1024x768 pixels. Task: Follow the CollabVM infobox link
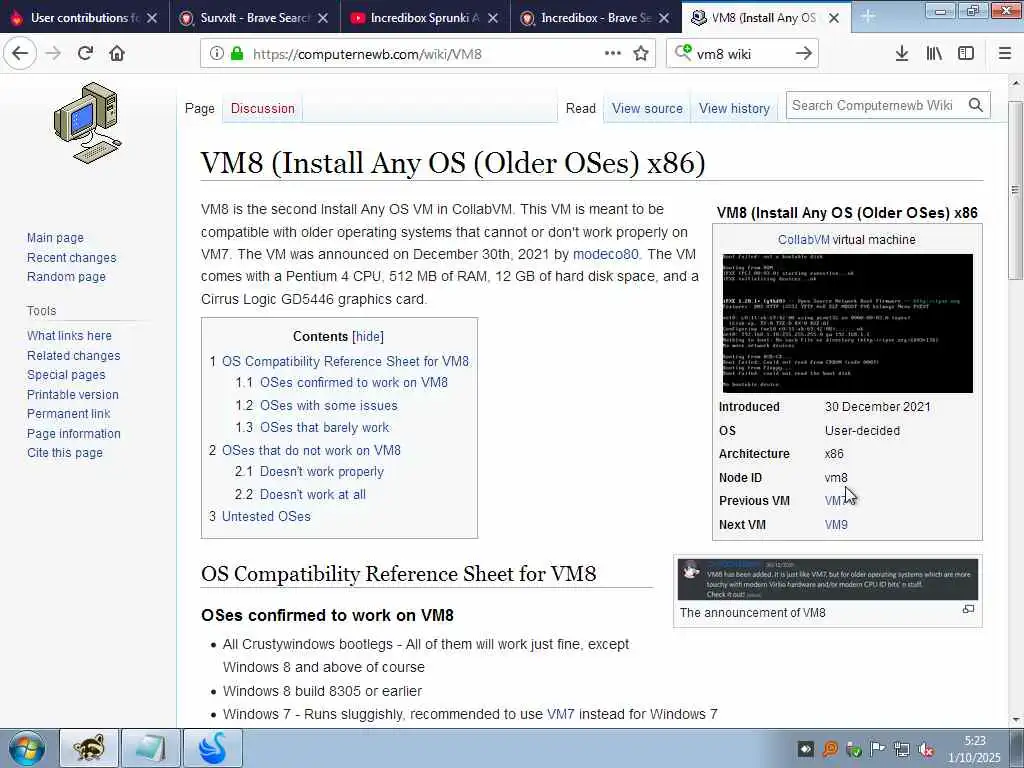[803, 240]
